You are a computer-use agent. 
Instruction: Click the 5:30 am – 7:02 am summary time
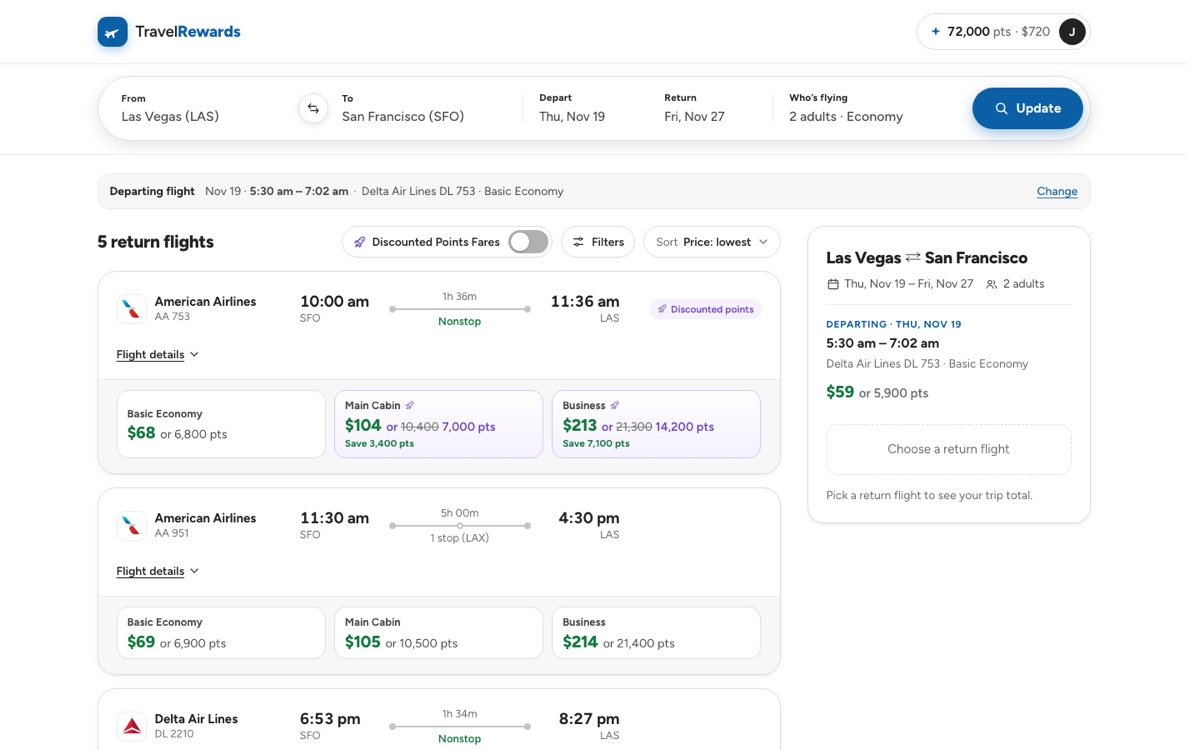882,343
